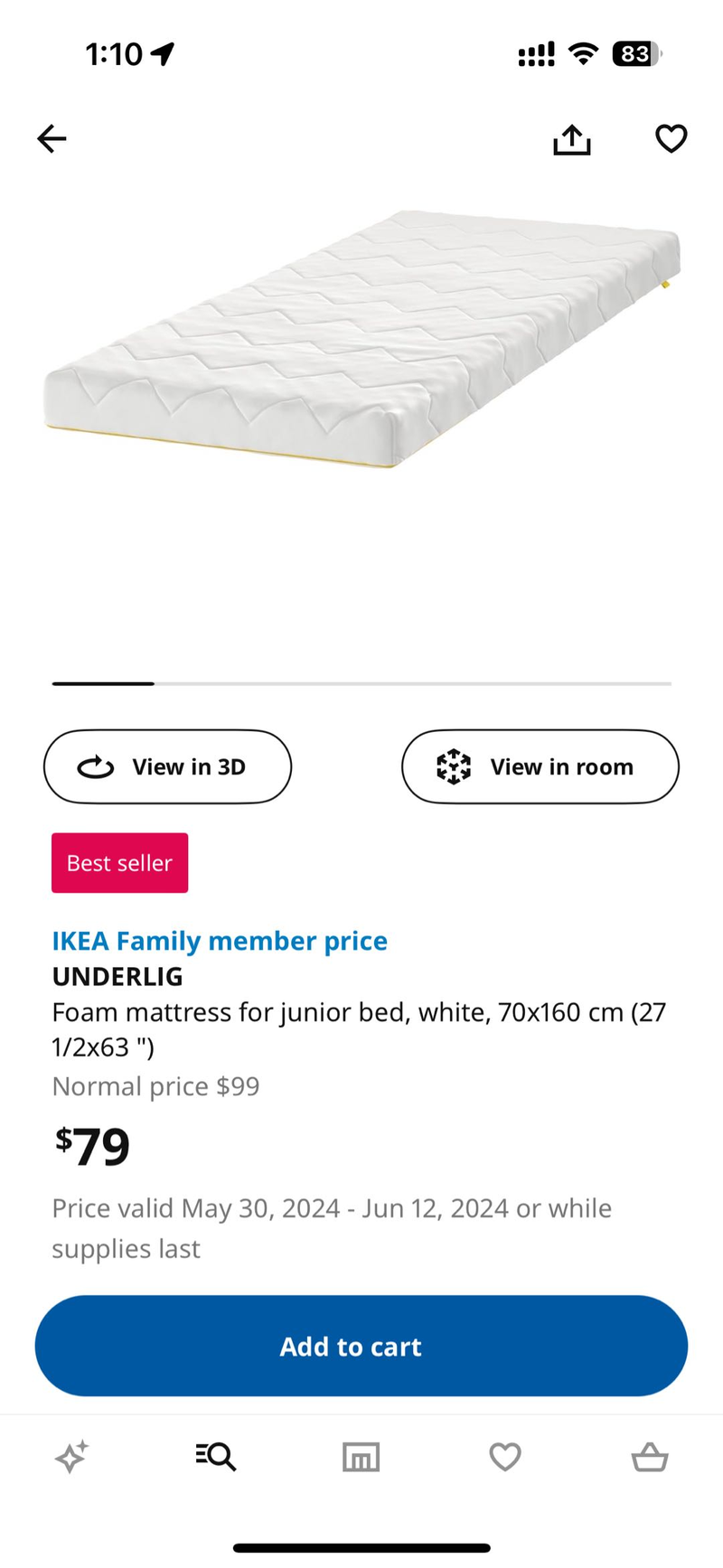Open the store tab icon
Viewport: 723px width, 1568px height.
click(x=361, y=1457)
